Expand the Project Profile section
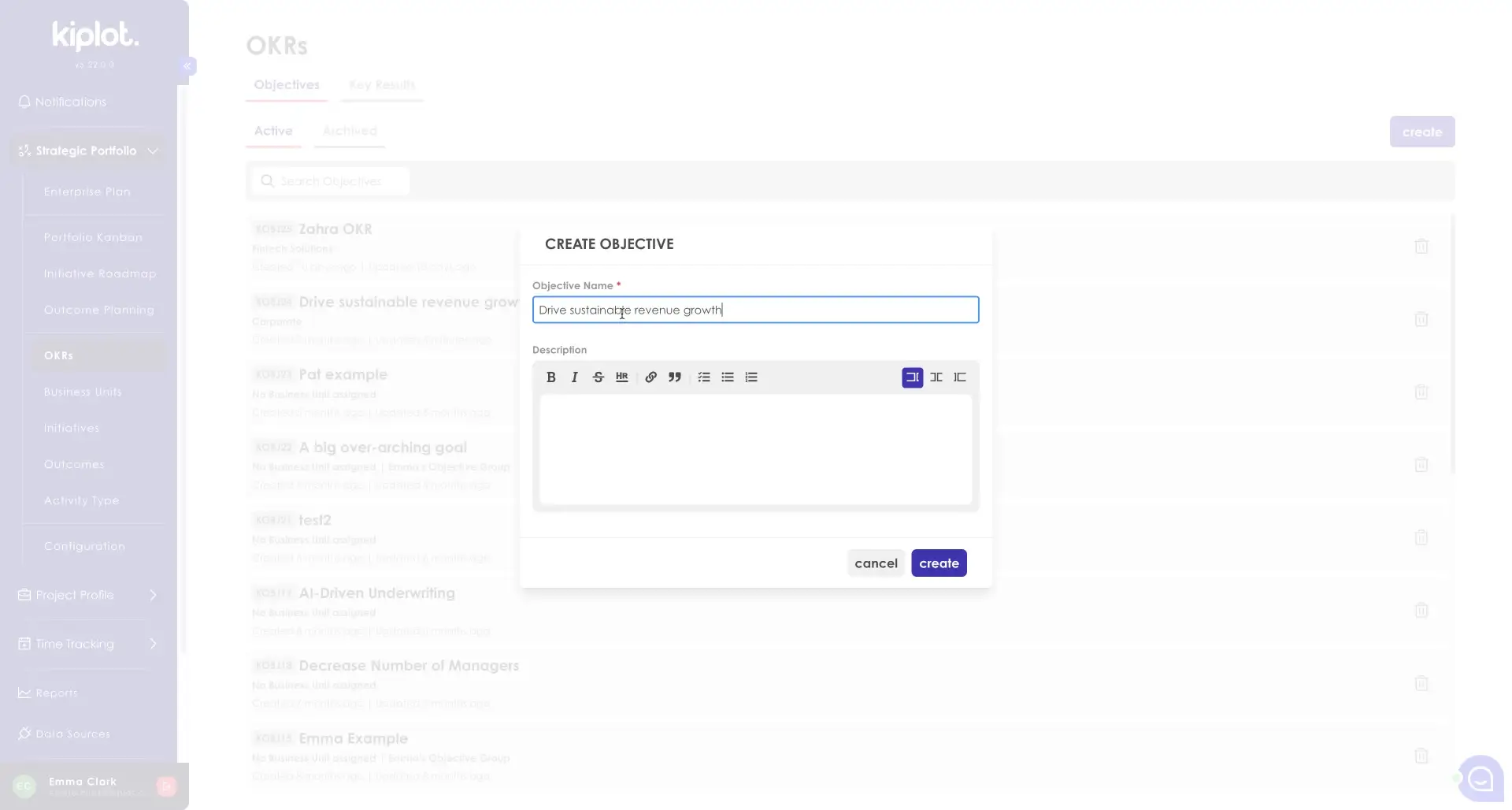Screen dimensions: 1512x810 [87, 595]
